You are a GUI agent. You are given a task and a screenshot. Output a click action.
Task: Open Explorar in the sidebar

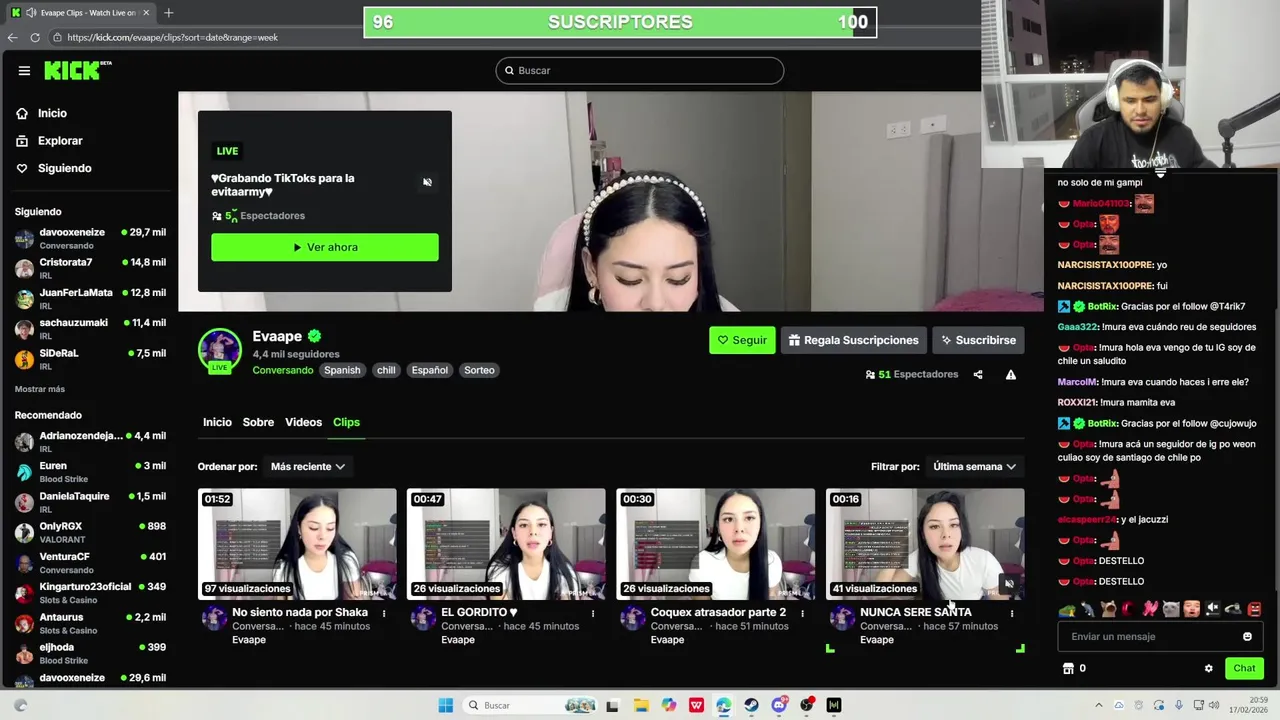(50, 141)
